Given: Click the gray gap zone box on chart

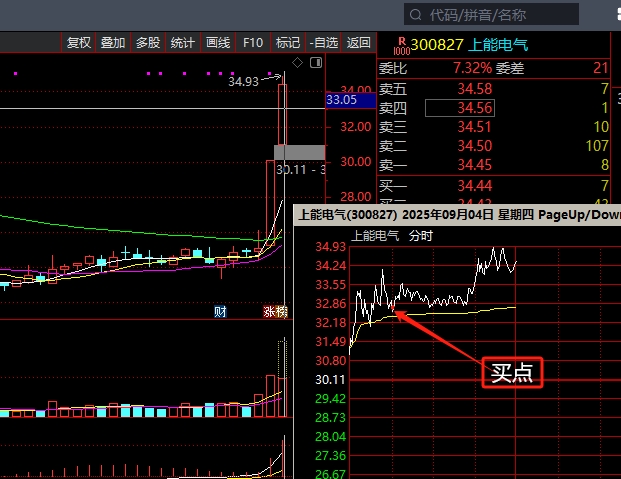Looking at the screenshot, I should 299,153.
